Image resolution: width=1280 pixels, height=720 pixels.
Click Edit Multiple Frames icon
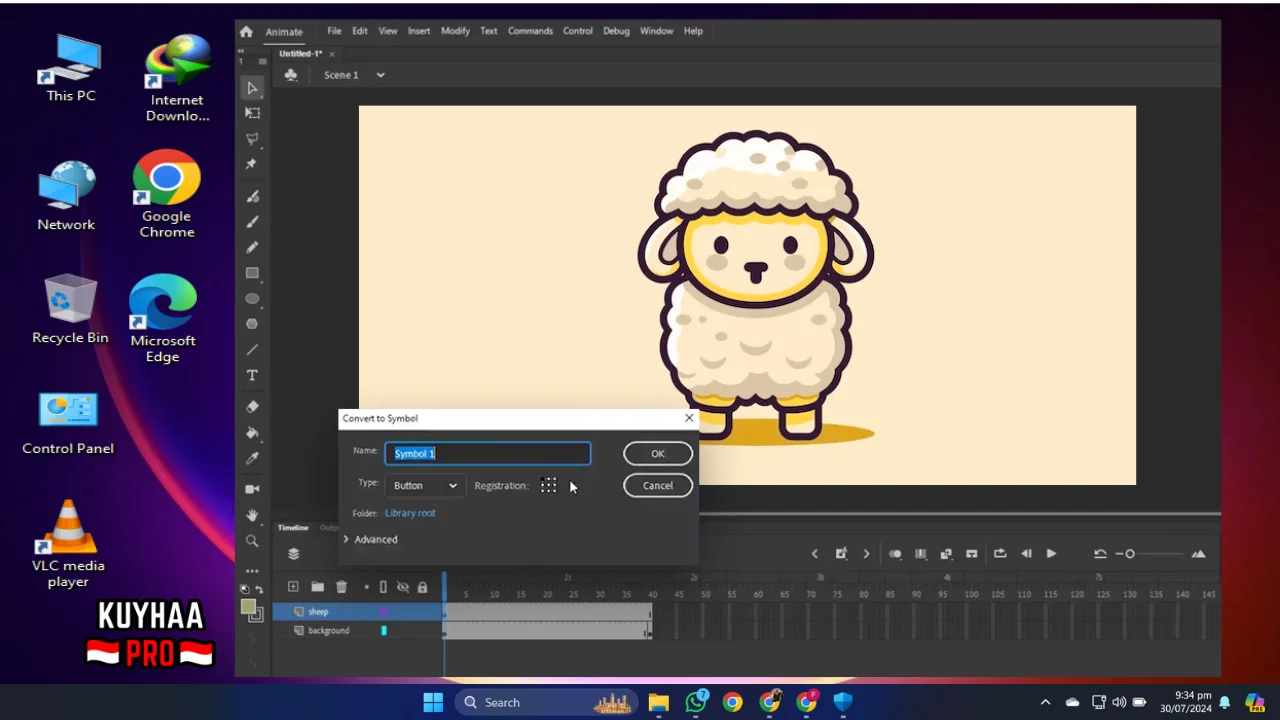[921, 553]
